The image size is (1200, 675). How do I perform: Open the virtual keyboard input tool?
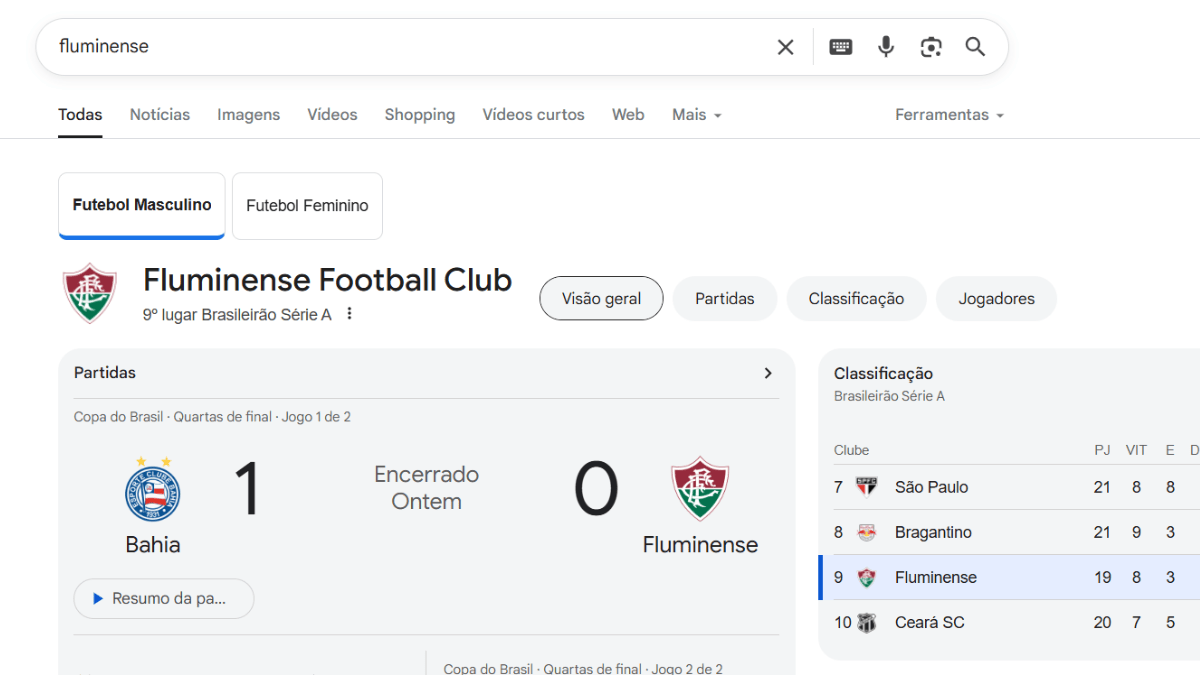pyautogui.click(x=841, y=47)
